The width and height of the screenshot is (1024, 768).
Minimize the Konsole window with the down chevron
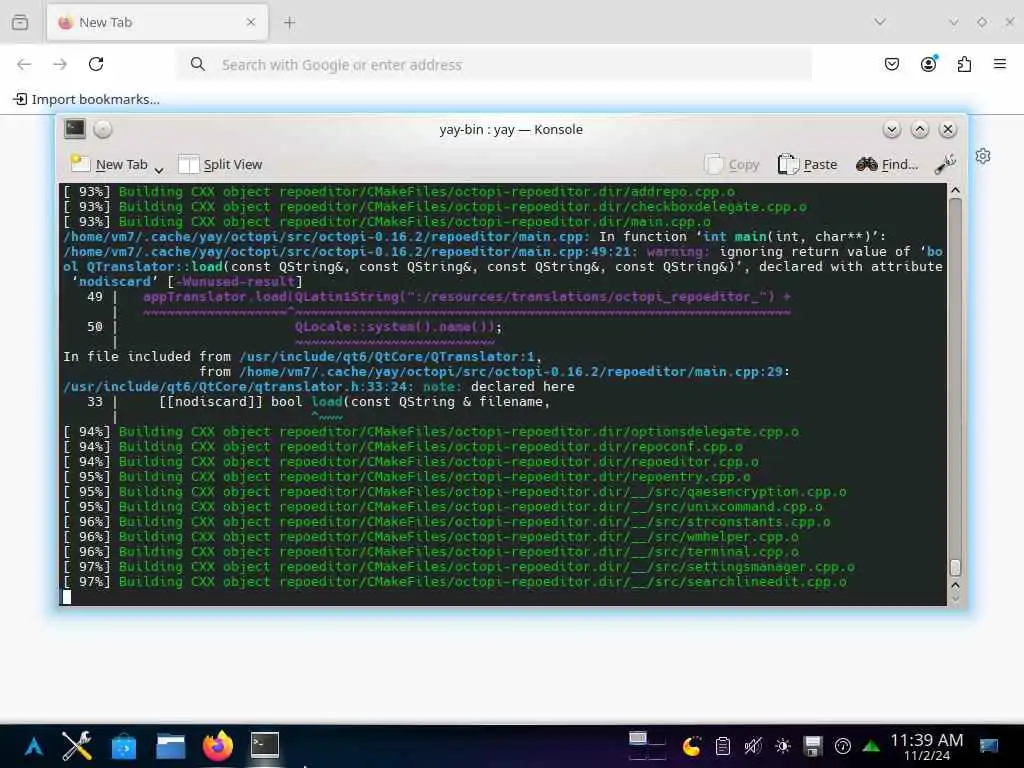coord(891,129)
